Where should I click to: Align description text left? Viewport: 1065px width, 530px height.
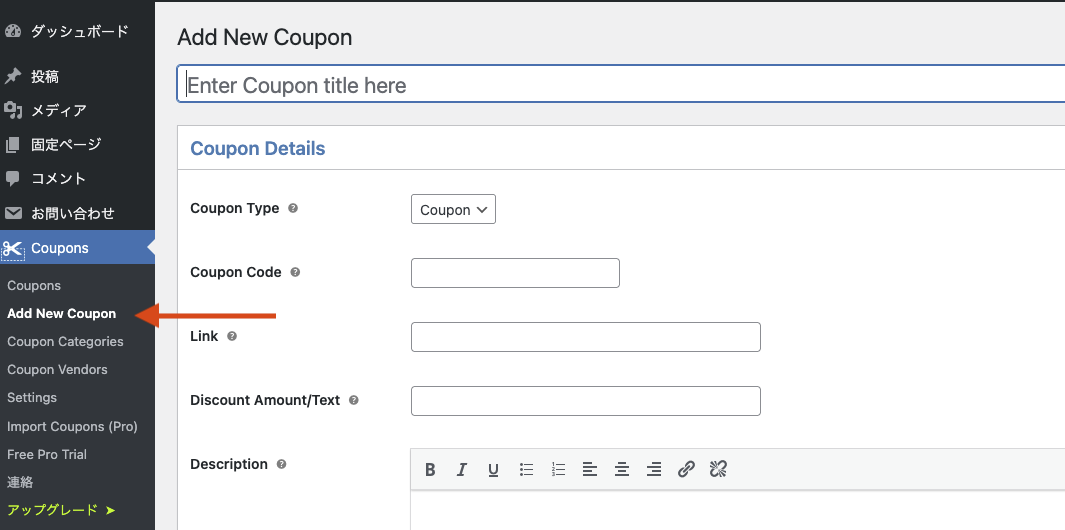(590, 470)
